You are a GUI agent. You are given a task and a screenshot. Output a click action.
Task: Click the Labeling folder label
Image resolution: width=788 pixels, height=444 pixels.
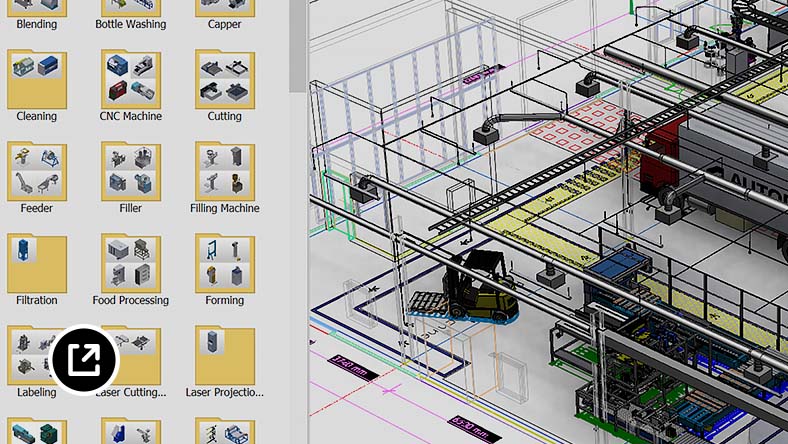(x=36, y=393)
